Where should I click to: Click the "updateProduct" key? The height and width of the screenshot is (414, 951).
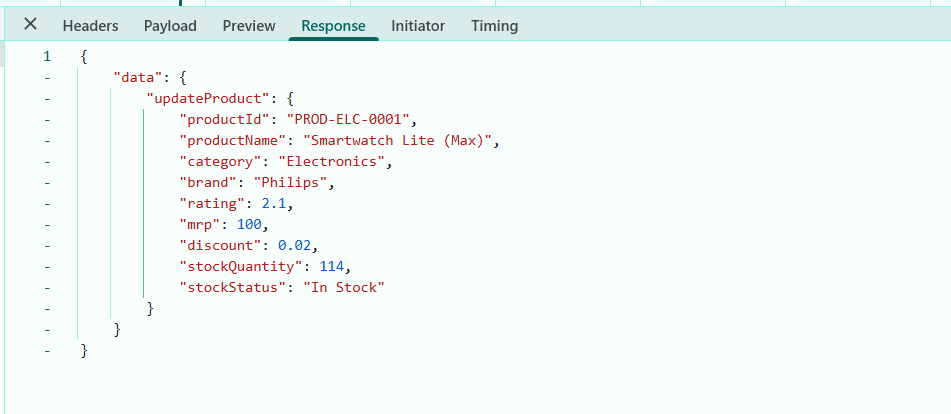pyautogui.click(x=209, y=98)
